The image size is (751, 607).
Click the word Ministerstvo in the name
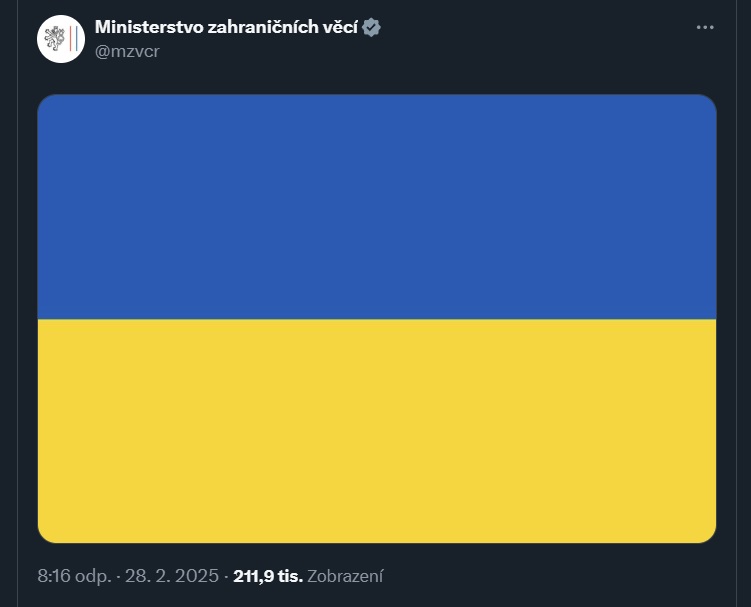tap(149, 27)
